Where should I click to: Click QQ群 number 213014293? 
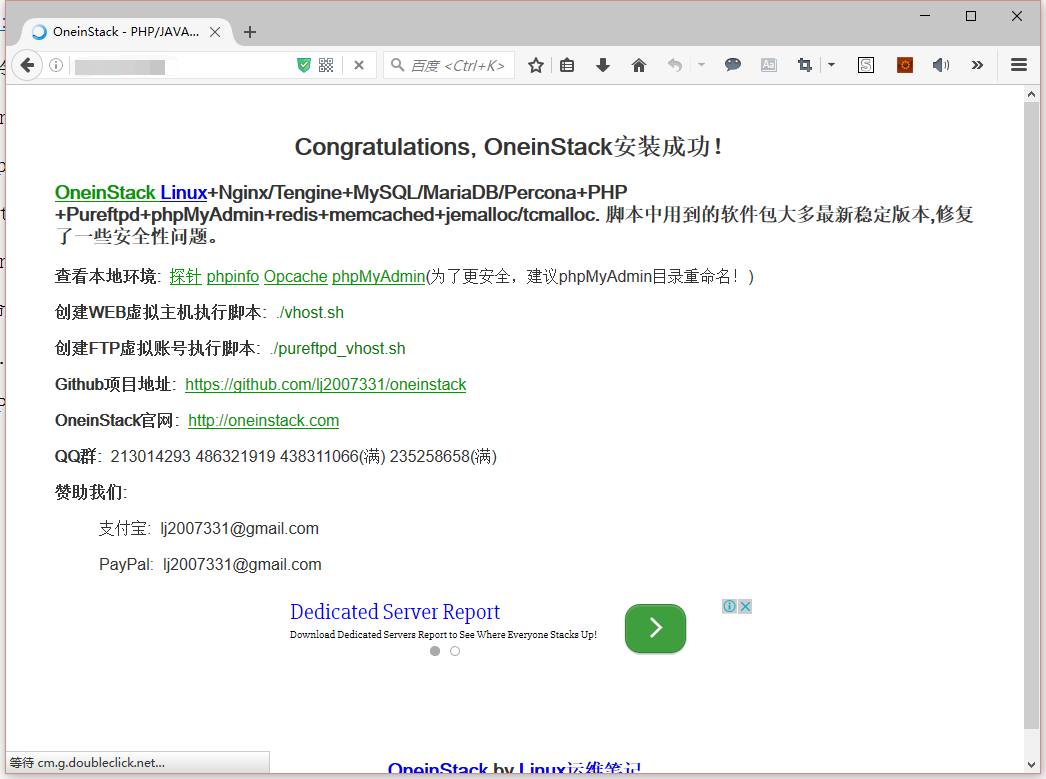[x=151, y=456]
